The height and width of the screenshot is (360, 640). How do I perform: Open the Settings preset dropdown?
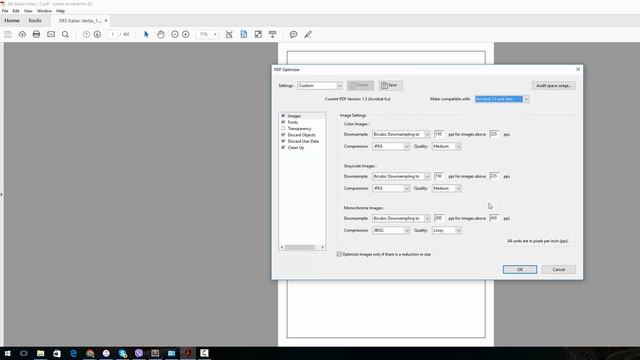point(320,86)
